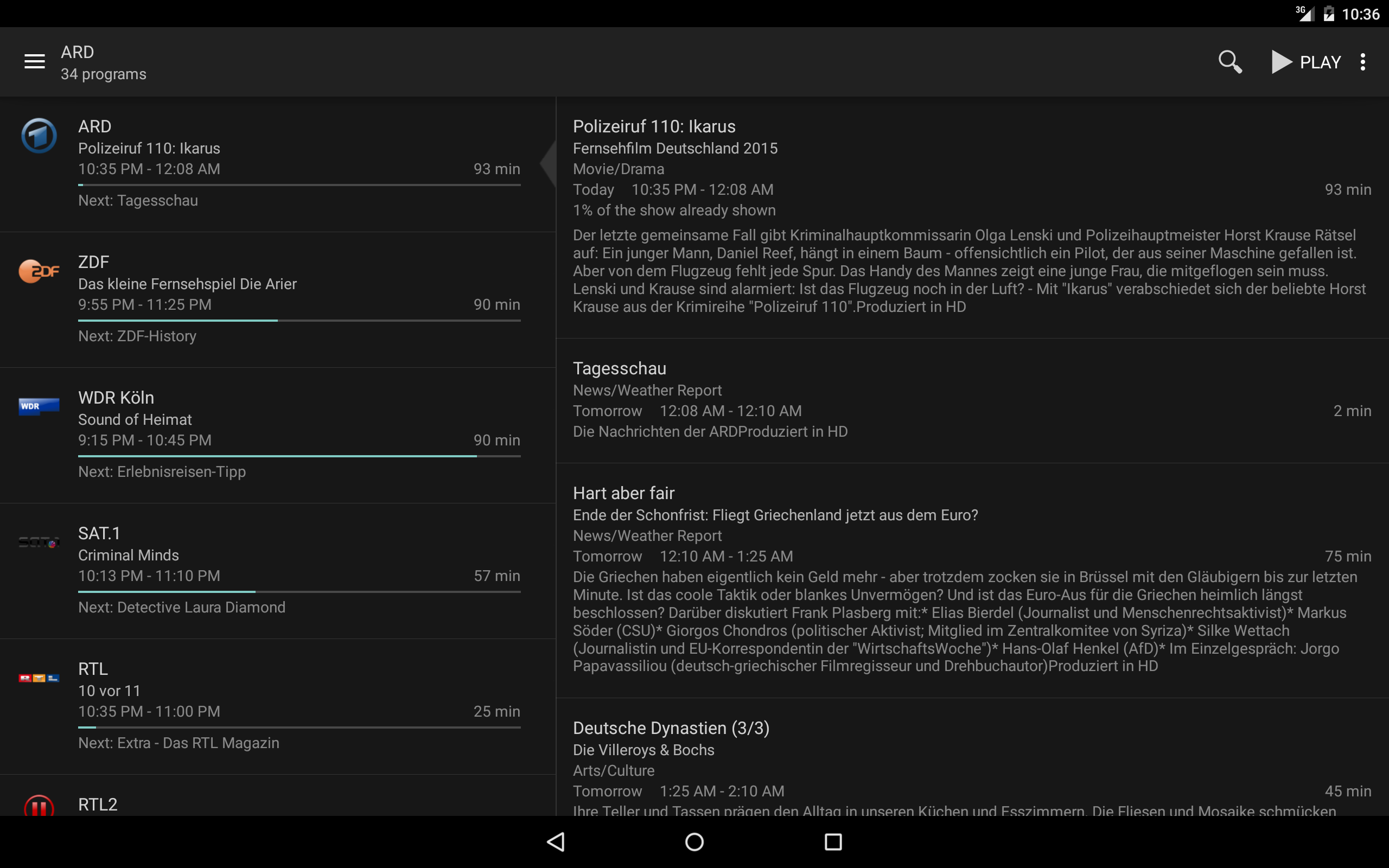Select Das kleine Fernsehspiel Die Arier entry

click(x=278, y=299)
